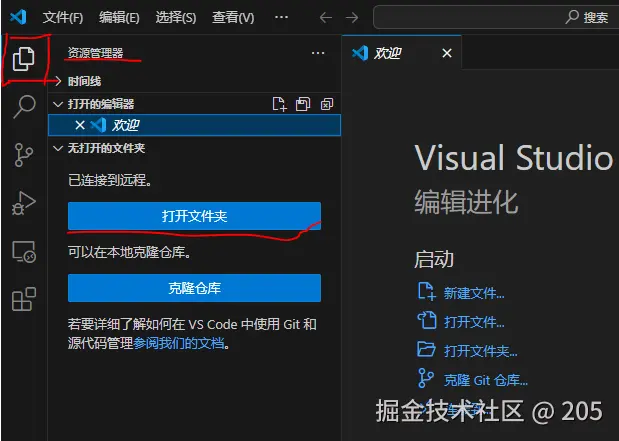Open the 选择(S) menu
Viewport: 619px width, 441px height.
click(176, 17)
